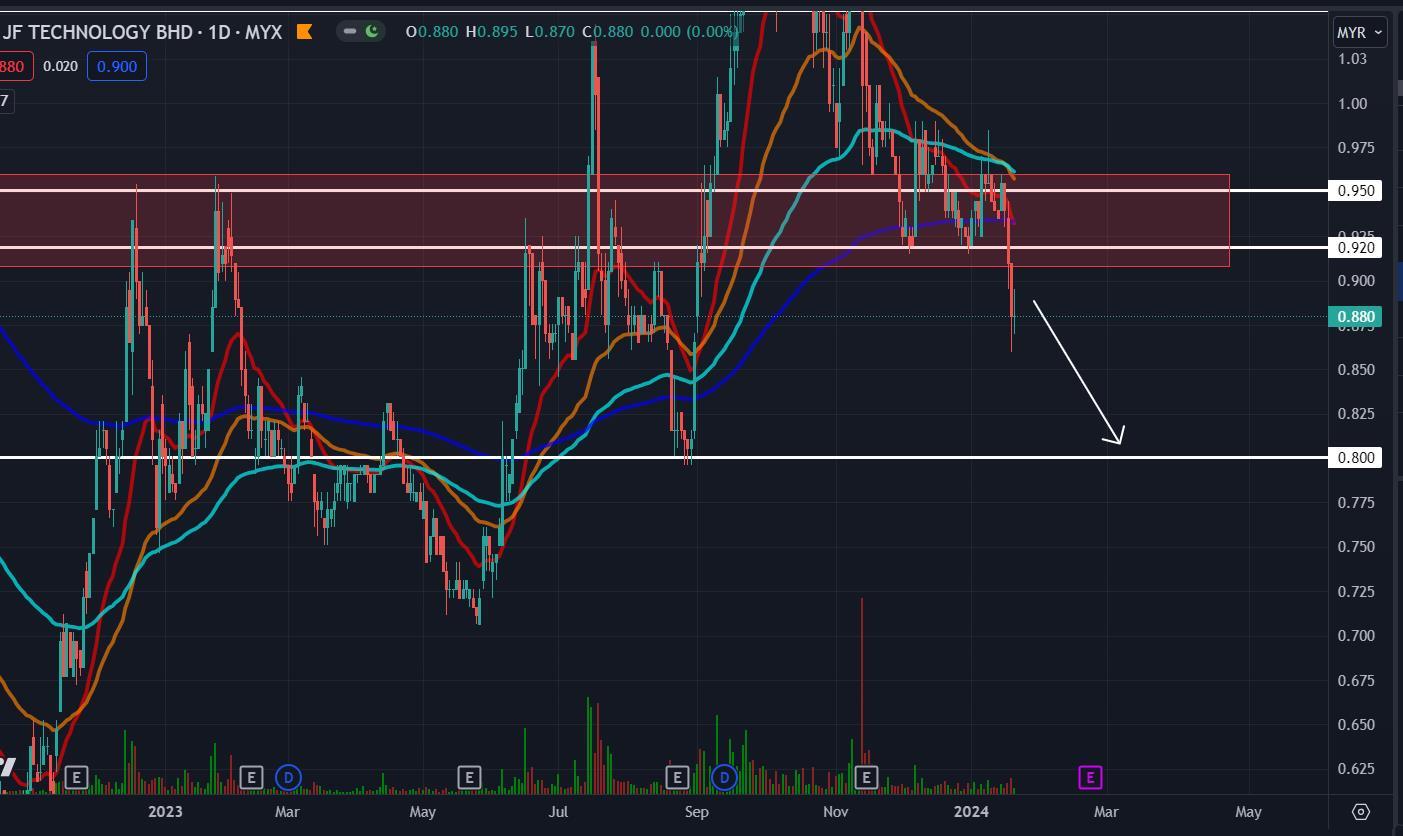Open the MYR currency dropdown
Screen dimensions: 1403x836
[1360, 32]
